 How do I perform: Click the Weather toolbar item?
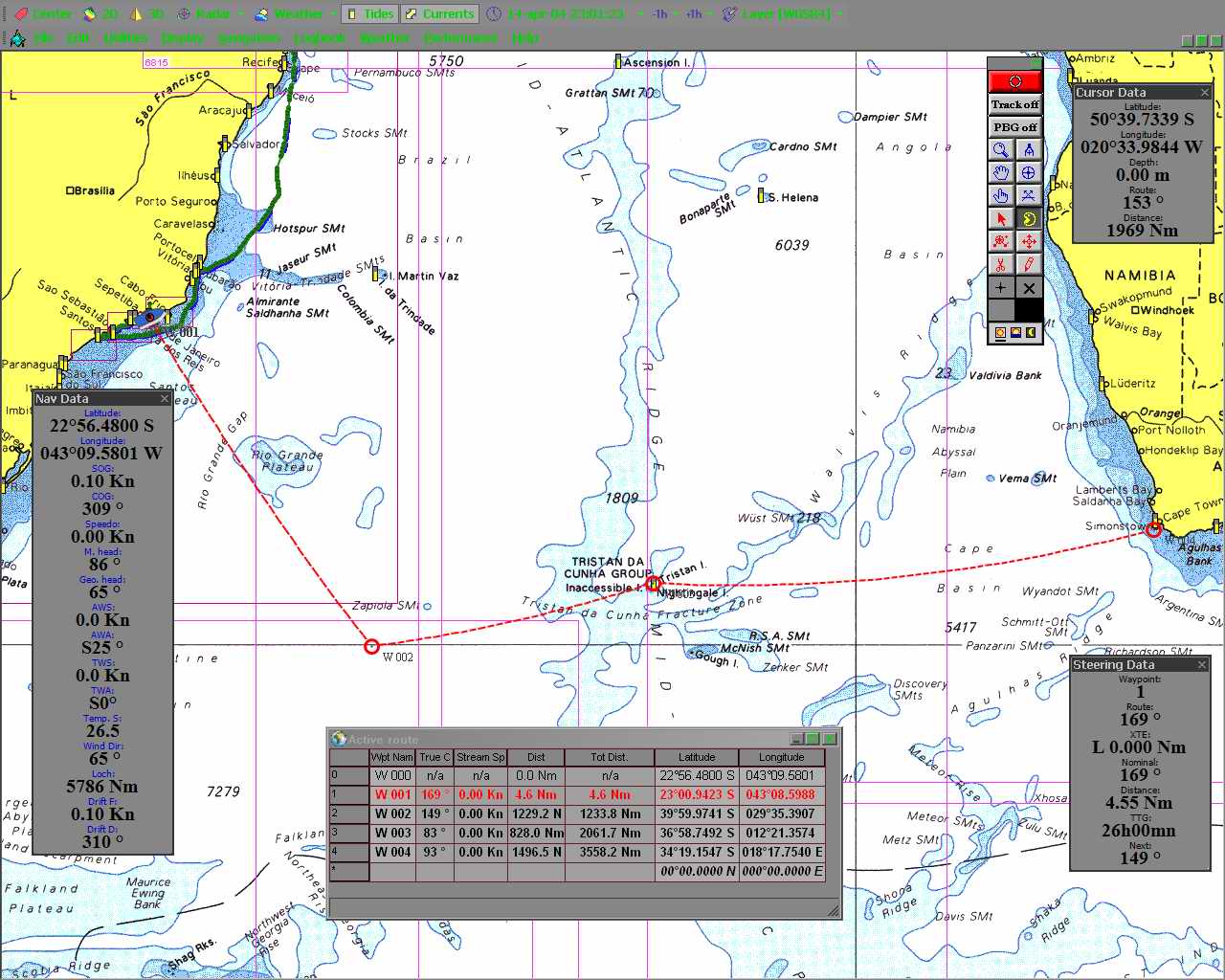288,13
